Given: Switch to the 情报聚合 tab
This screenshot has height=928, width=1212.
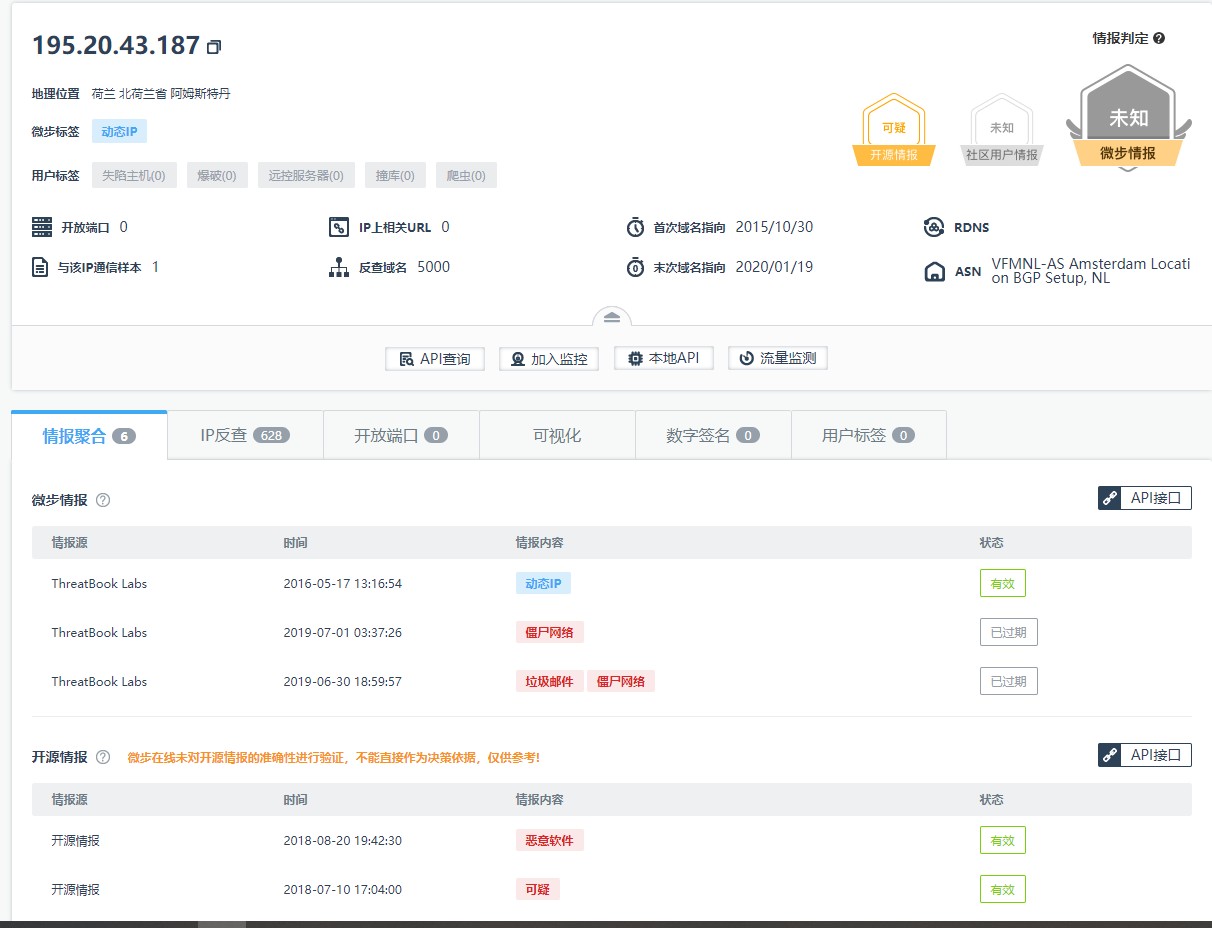Looking at the screenshot, I should pos(89,436).
